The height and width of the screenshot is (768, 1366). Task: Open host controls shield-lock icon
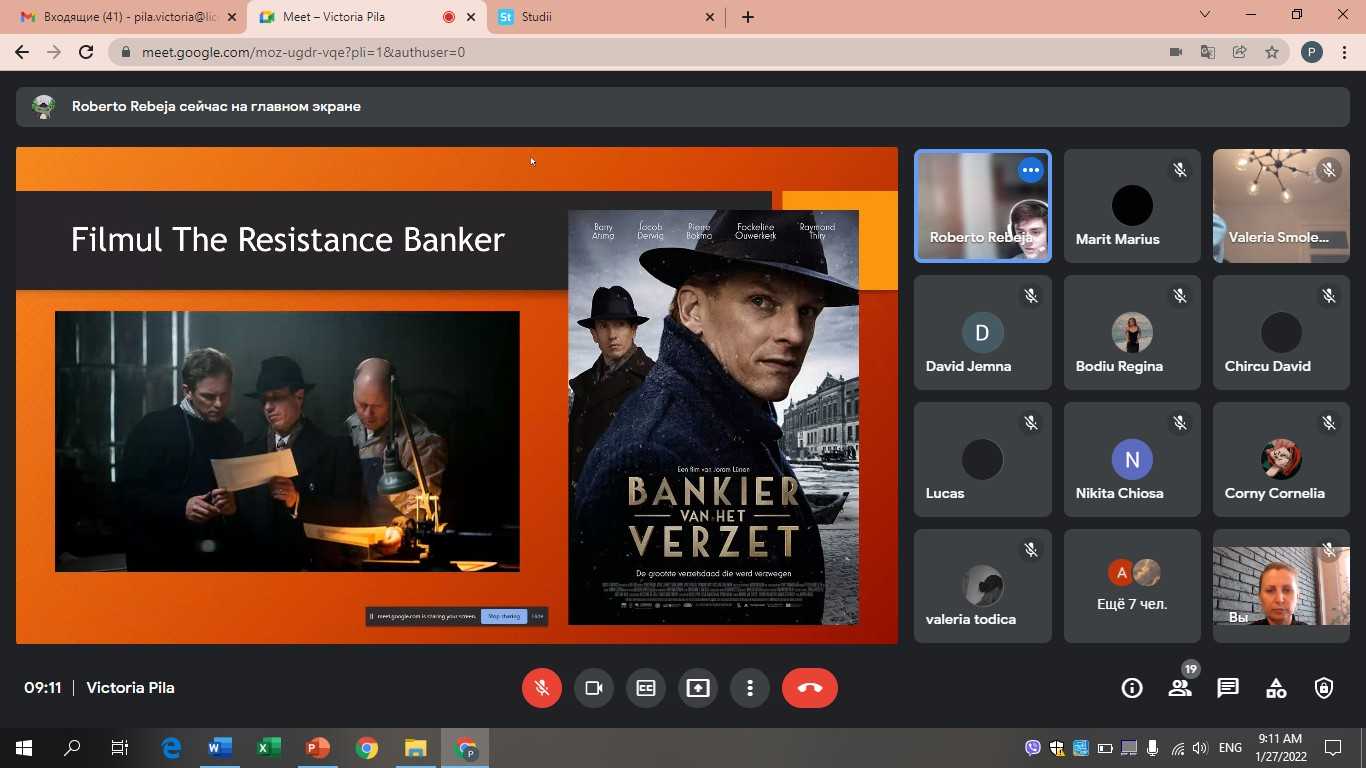[1324, 688]
